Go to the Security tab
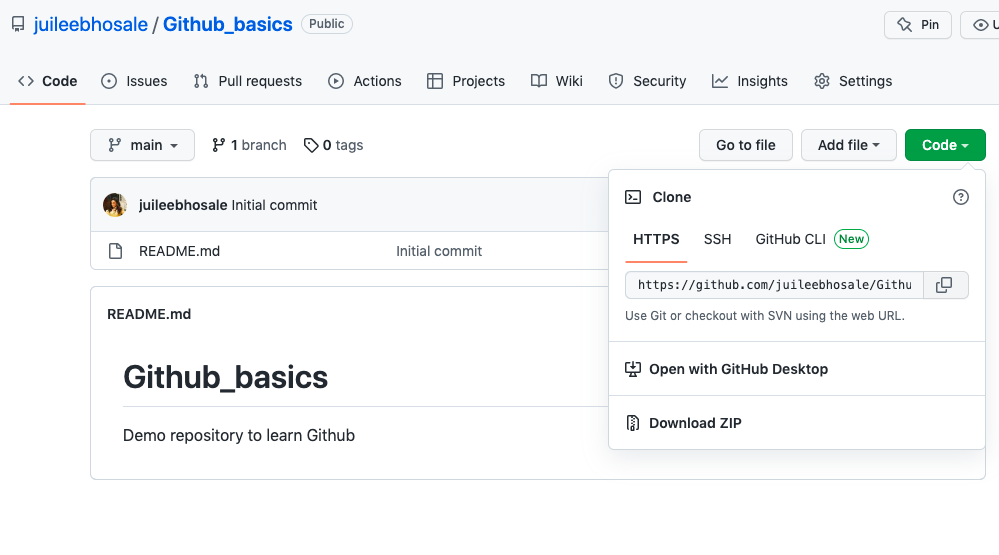This screenshot has width=999, height=555. tap(647, 82)
